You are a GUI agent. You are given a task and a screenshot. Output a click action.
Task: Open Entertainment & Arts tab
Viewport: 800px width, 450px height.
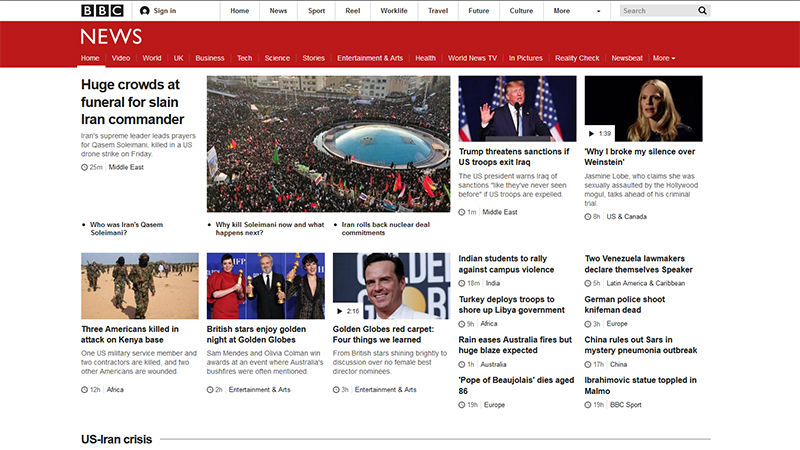coord(370,58)
